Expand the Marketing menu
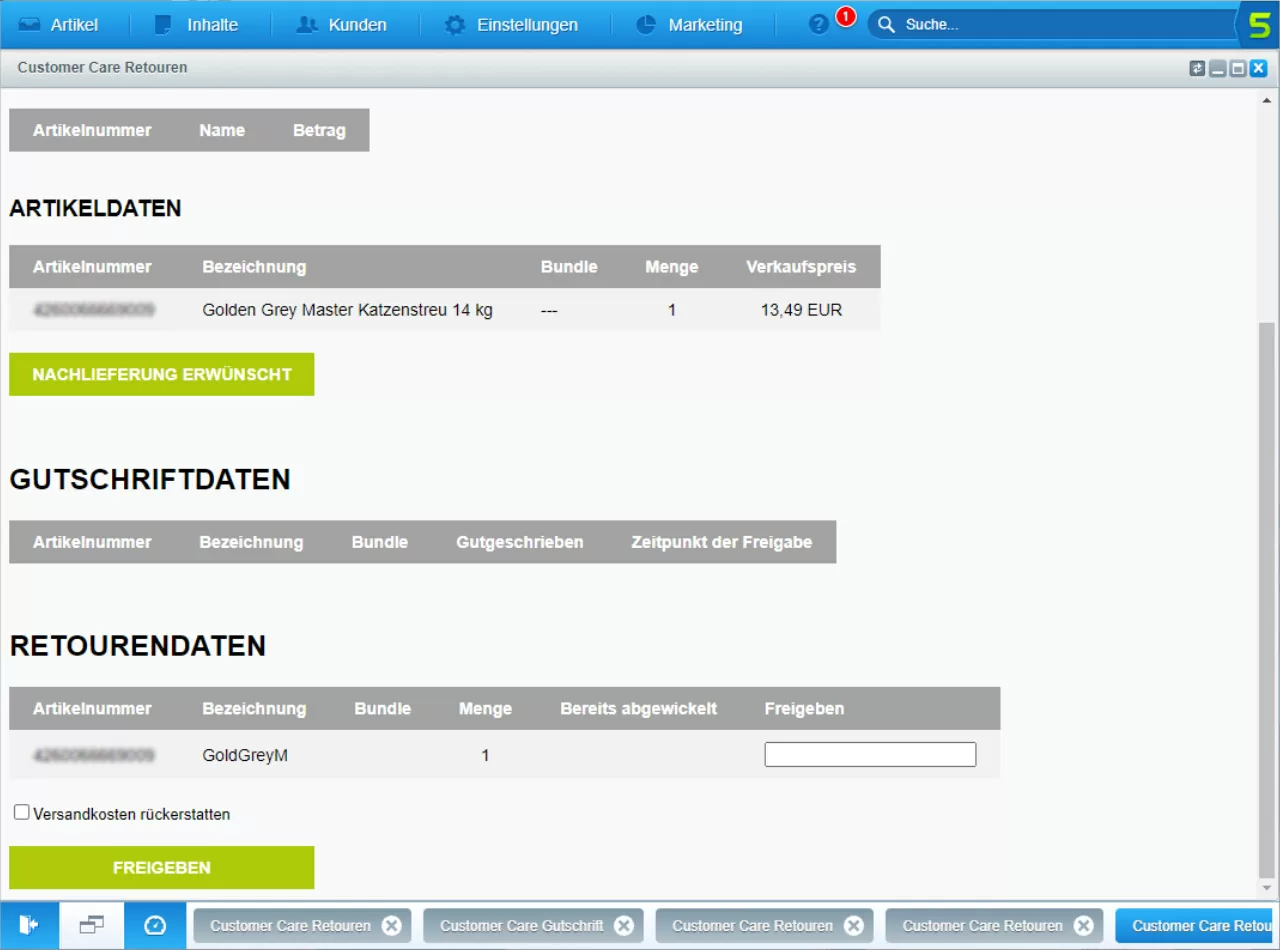 coord(690,25)
